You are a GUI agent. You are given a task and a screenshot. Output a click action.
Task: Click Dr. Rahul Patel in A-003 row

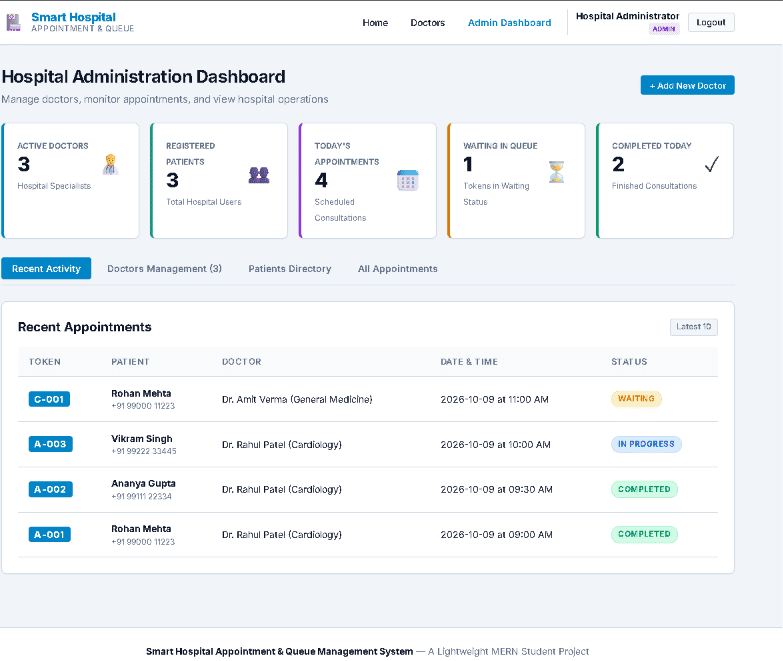pos(282,444)
